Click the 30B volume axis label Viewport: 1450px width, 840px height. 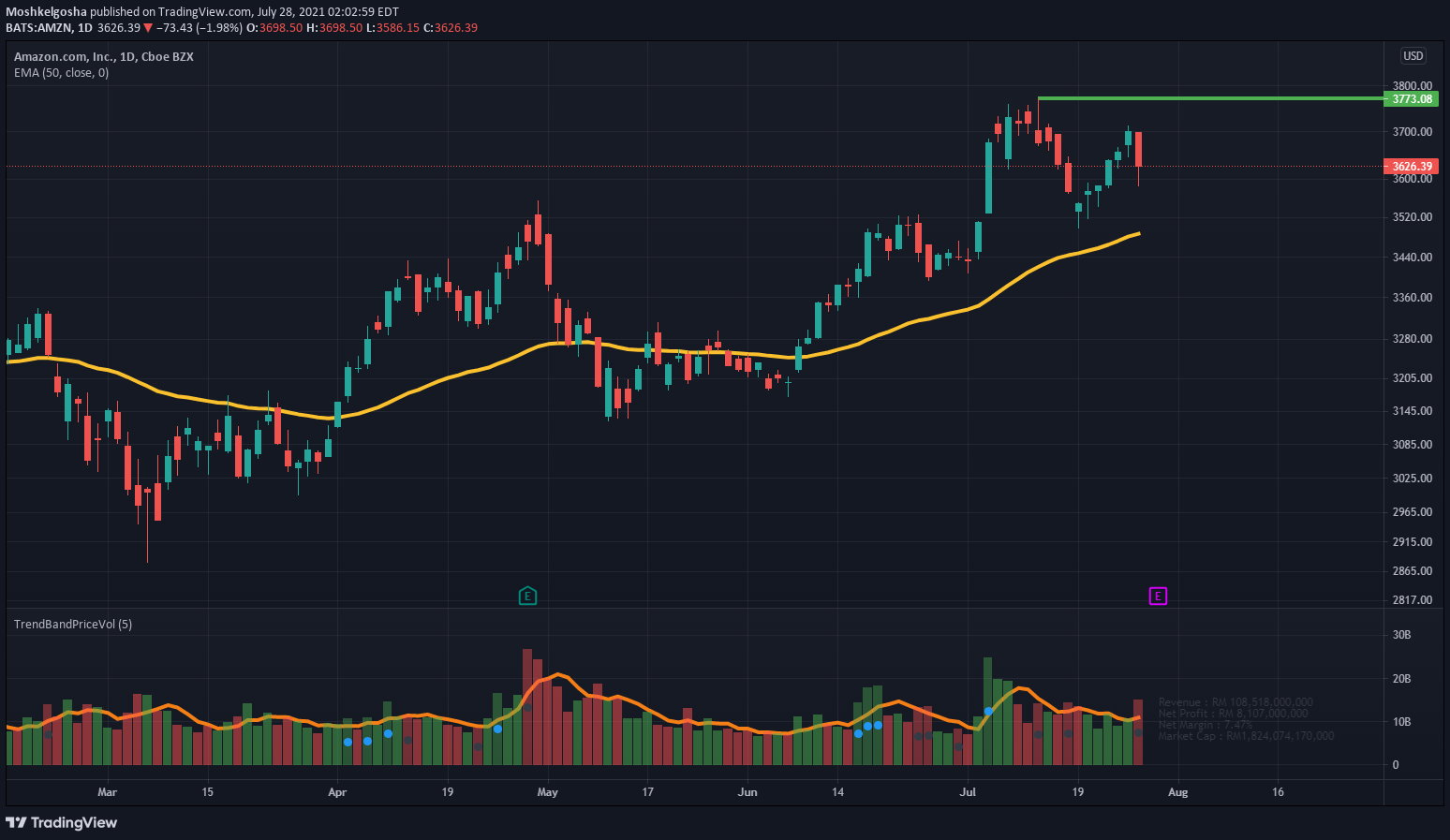click(1402, 635)
